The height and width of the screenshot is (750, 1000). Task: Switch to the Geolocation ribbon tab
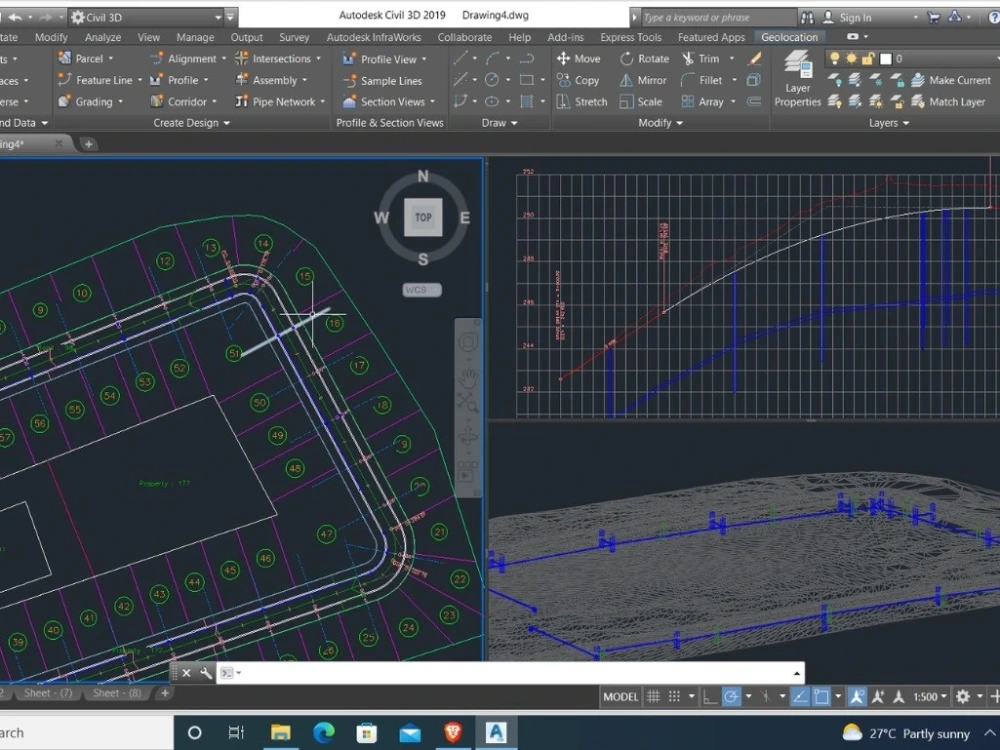coord(789,37)
